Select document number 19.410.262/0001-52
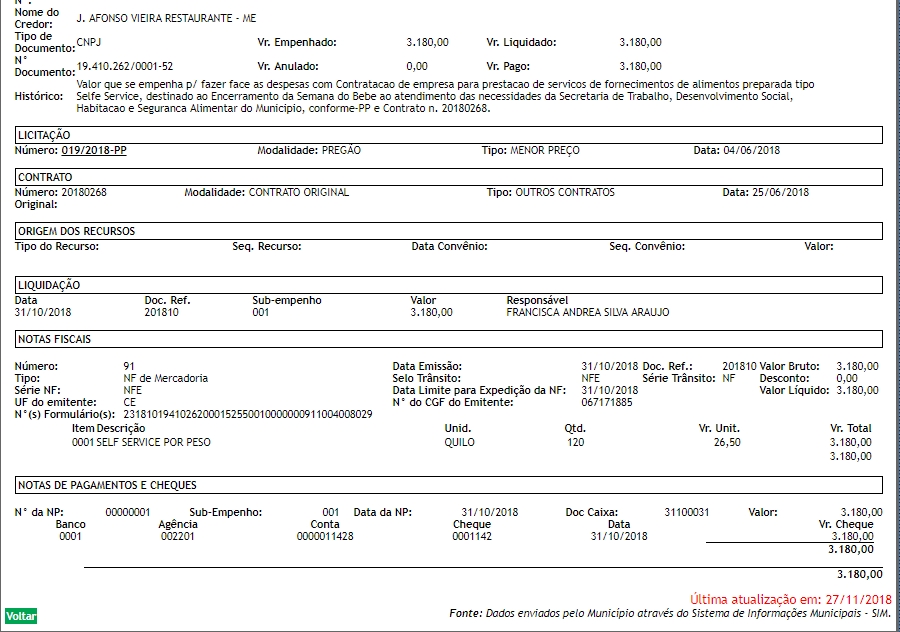The width and height of the screenshot is (900, 632). (125, 66)
